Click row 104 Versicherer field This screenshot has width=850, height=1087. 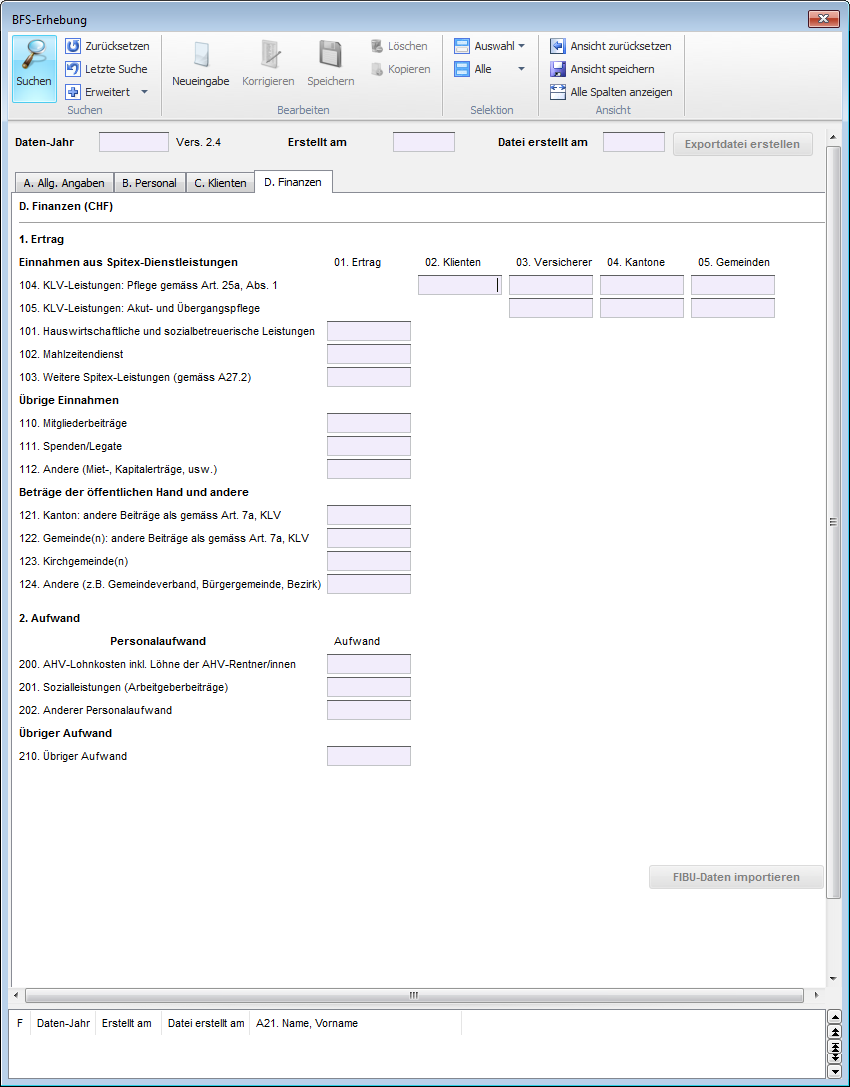point(550,285)
